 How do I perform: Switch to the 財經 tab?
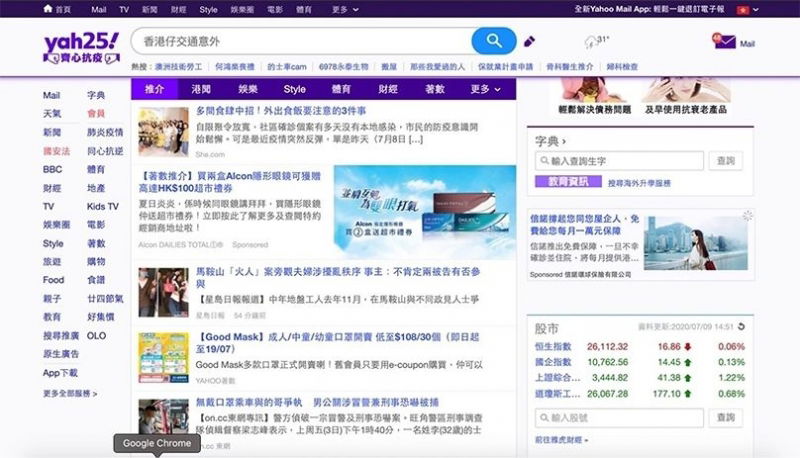click(x=388, y=89)
